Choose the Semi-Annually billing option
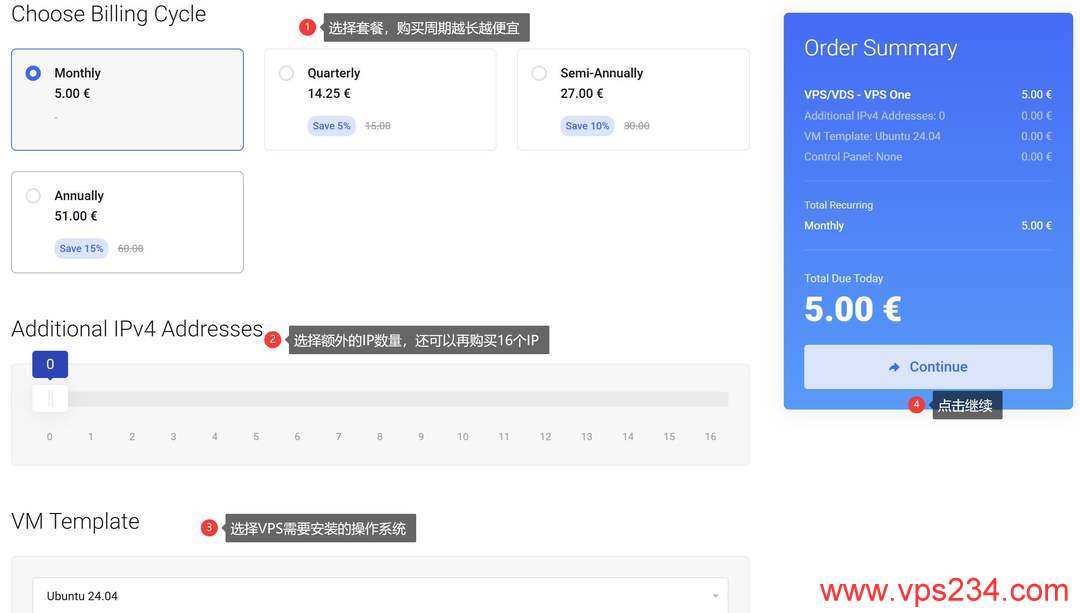The width and height of the screenshot is (1080, 613). 633,99
